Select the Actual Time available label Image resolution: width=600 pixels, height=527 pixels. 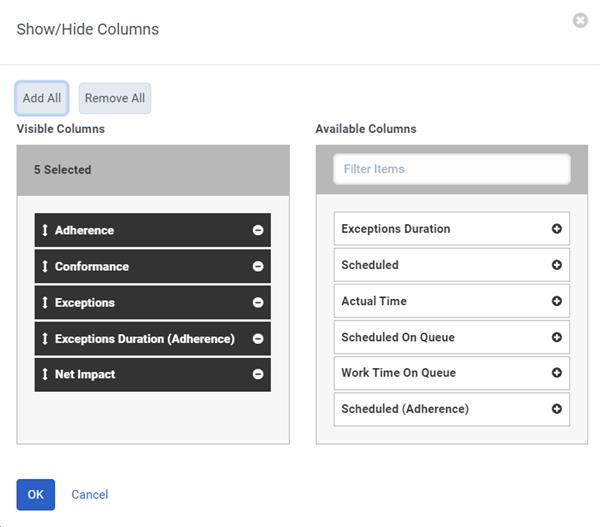[374, 301]
